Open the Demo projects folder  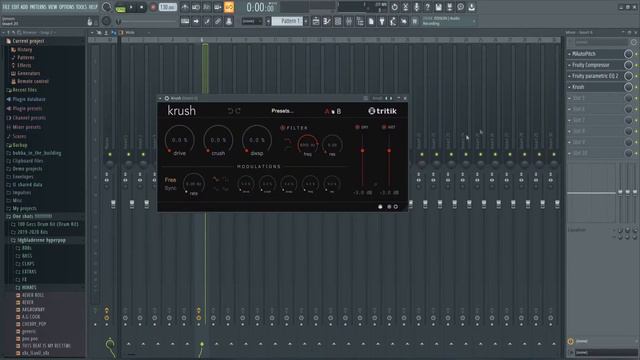[27, 169]
